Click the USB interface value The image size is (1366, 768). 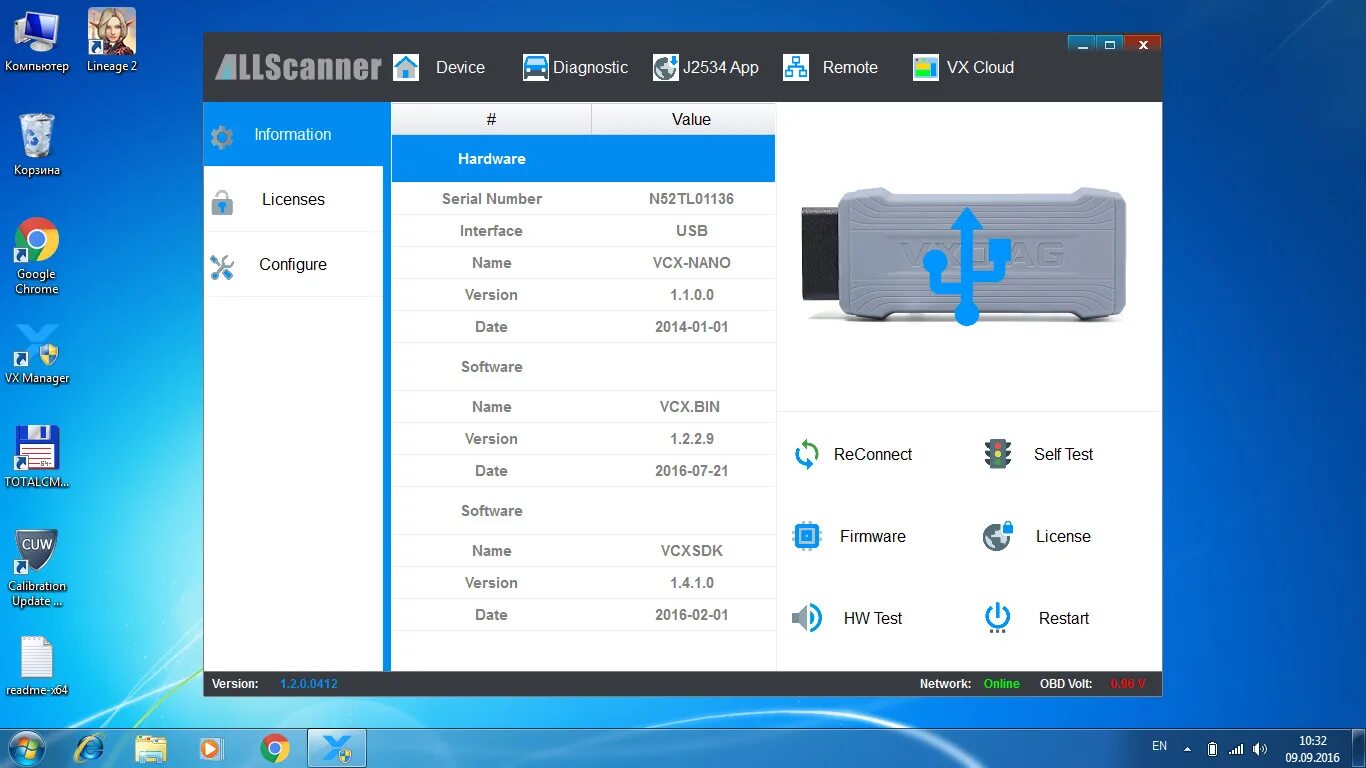pyautogui.click(x=691, y=231)
